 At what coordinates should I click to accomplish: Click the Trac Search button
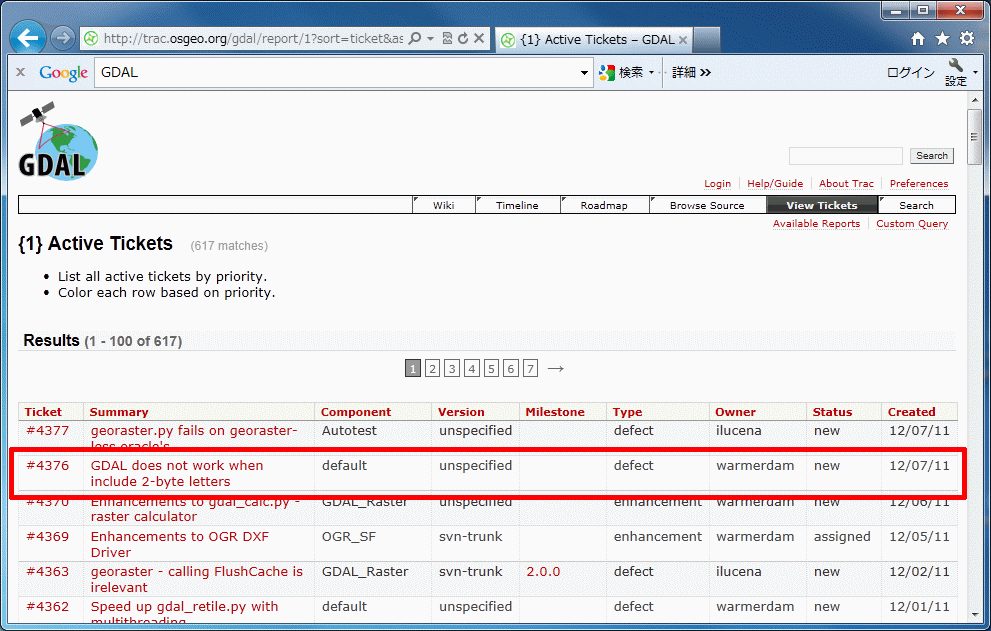tap(931, 156)
